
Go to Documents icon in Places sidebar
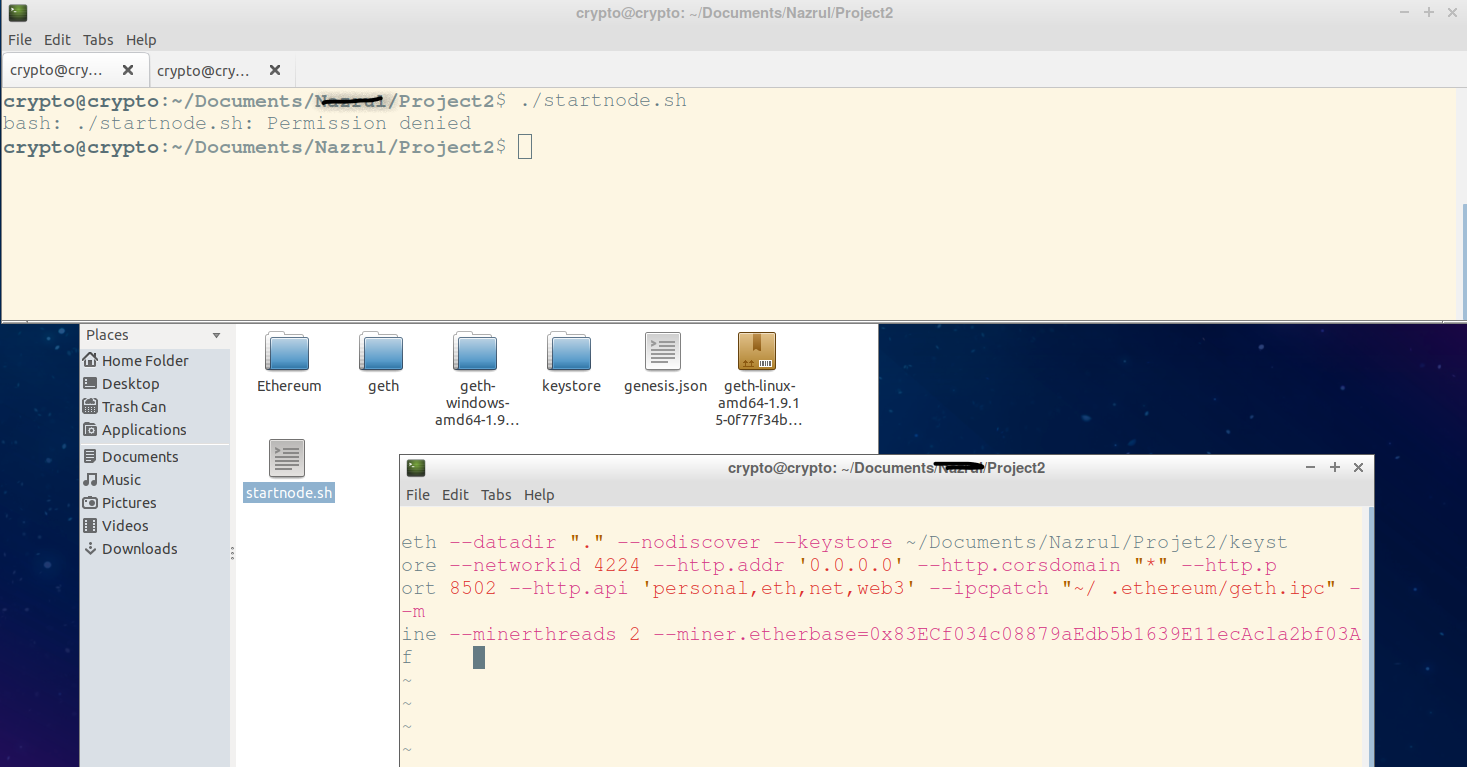(91, 457)
